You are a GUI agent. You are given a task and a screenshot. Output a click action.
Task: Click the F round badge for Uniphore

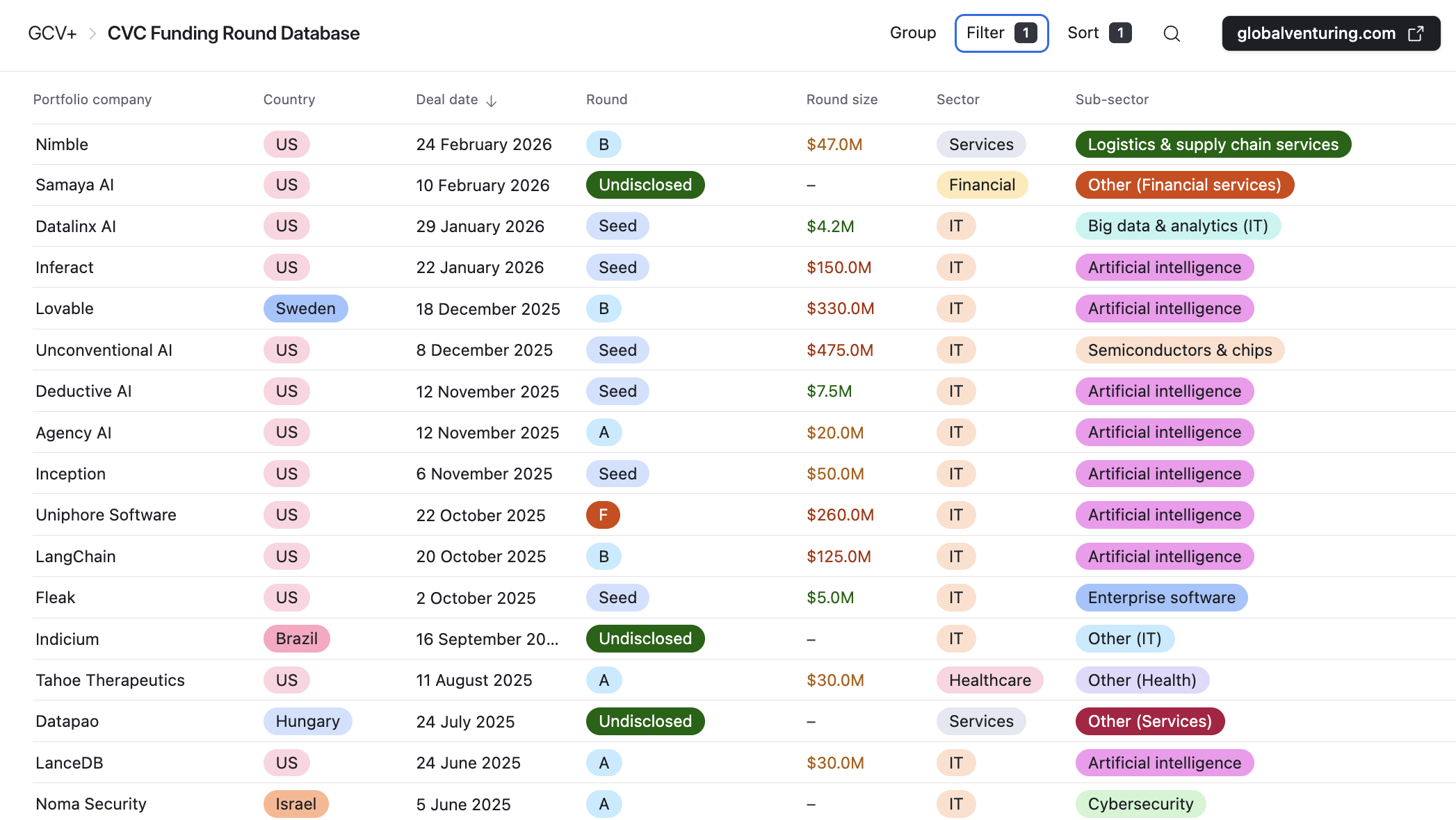(x=603, y=515)
